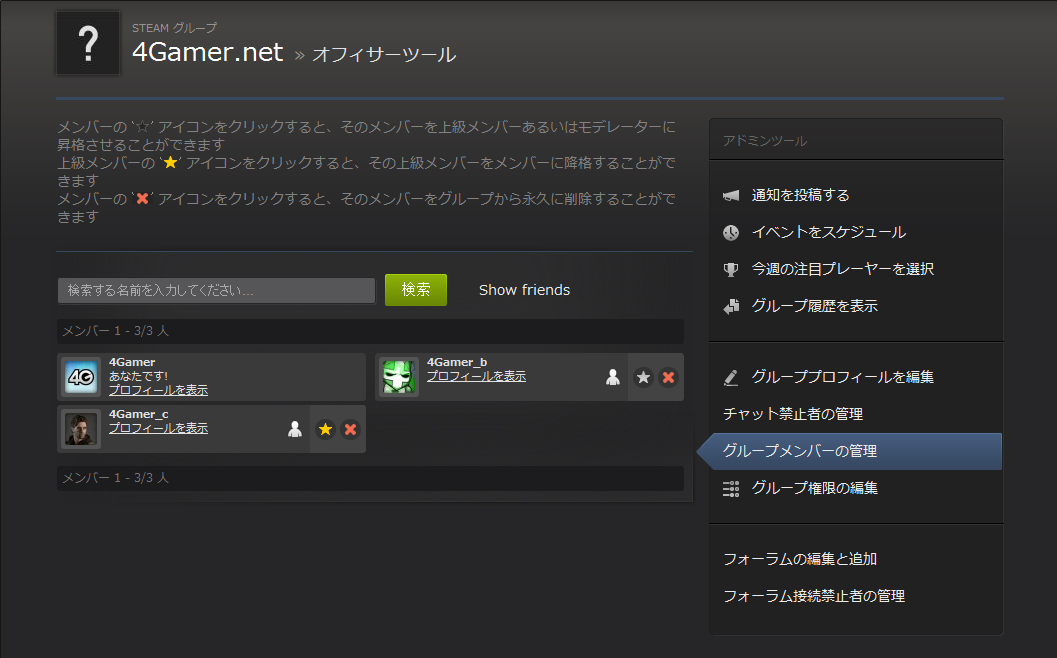1057x658 pixels.
Task: Demote 4Gamer_c with the yellow star icon
Action: pos(326,429)
